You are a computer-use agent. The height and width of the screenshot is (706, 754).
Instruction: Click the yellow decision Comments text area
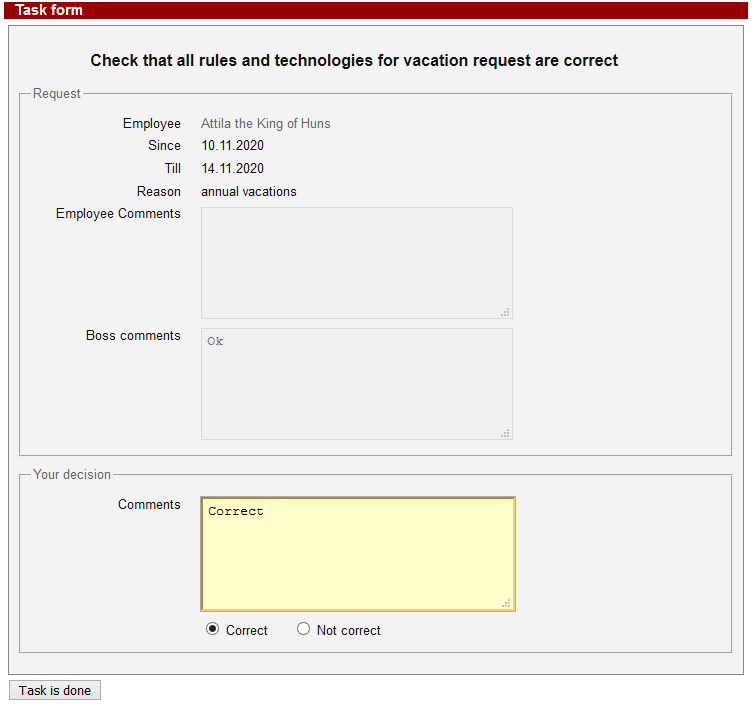[x=357, y=553]
